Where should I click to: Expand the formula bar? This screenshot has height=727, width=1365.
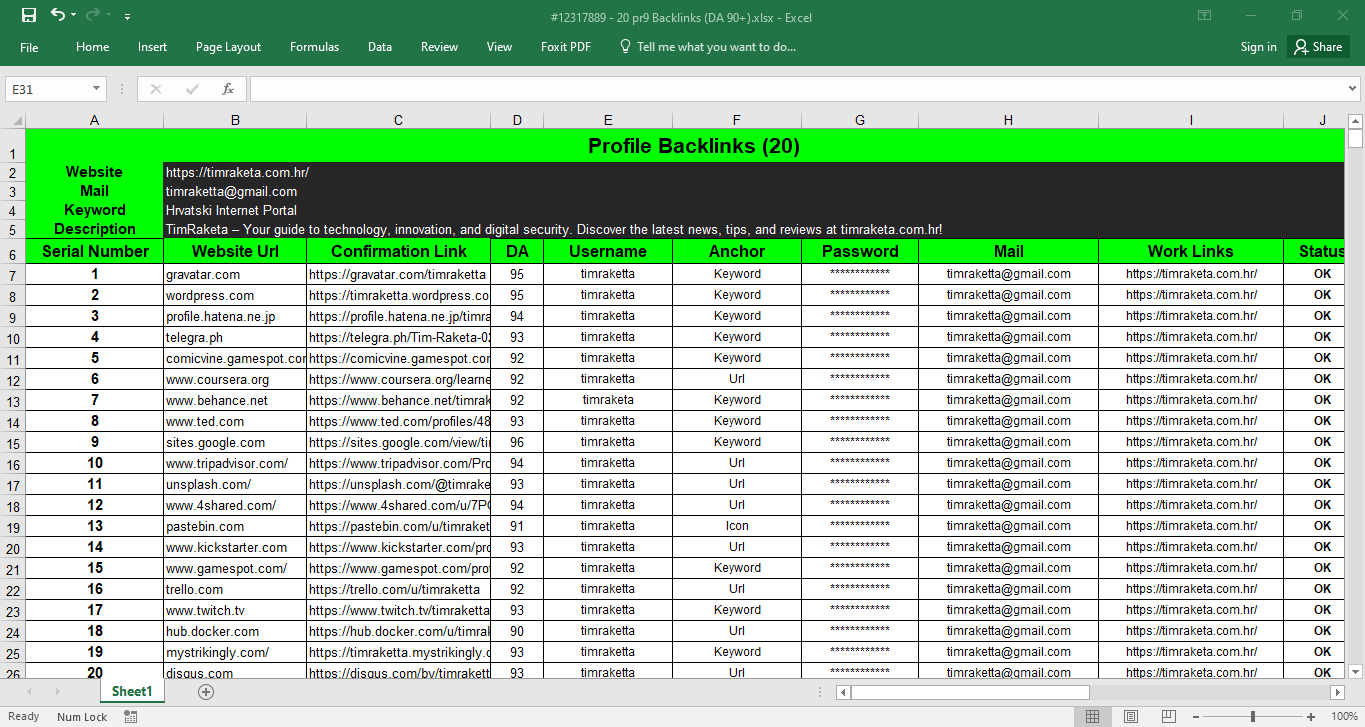1353,89
